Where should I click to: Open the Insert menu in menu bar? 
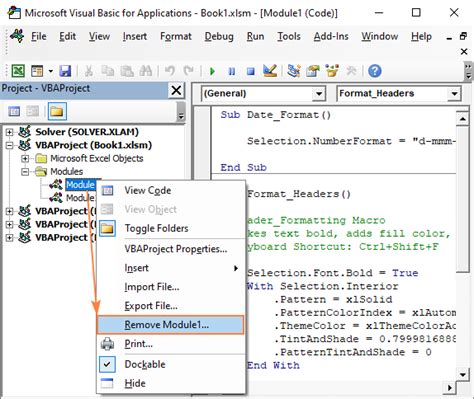[x=135, y=36]
